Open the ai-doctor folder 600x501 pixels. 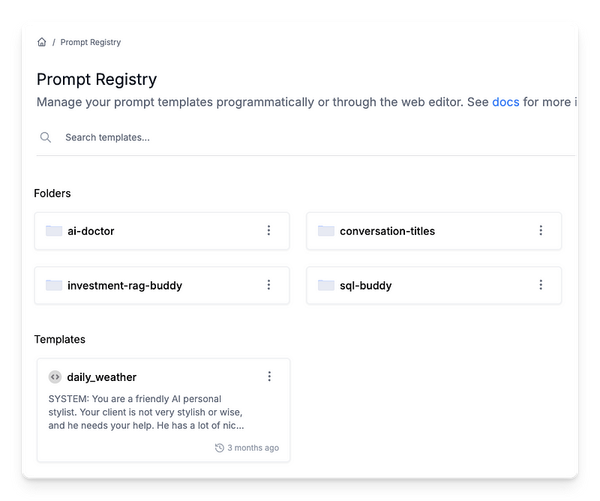(x=91, y=231)
